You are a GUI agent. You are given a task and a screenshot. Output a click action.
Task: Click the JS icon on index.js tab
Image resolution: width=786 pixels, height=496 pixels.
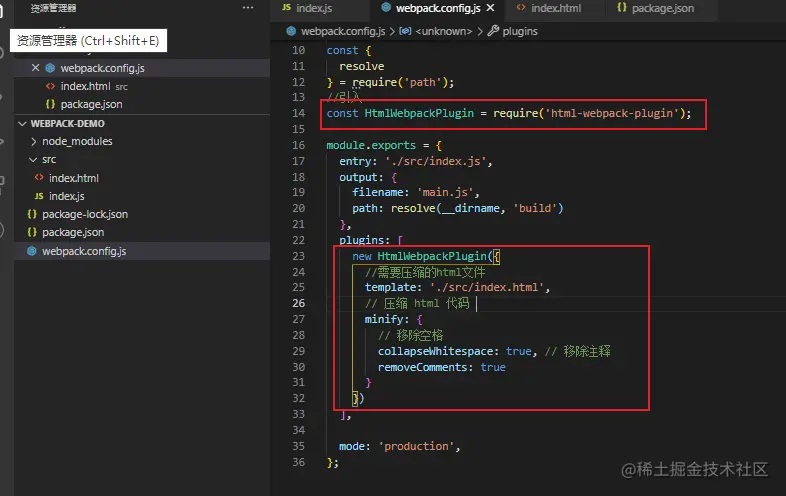click(x=286, y=8)
